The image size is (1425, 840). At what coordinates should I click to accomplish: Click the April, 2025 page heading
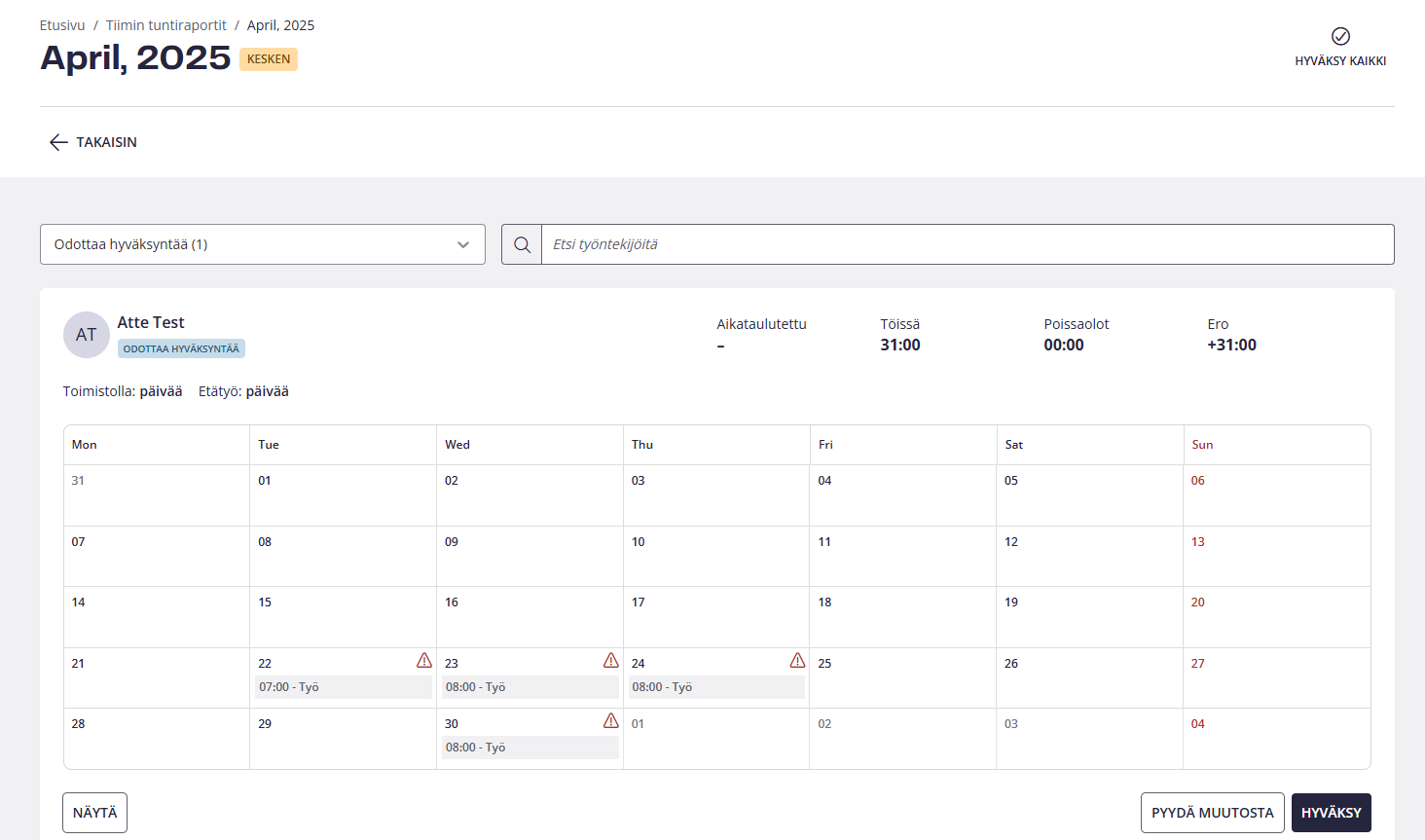(135, 58)
